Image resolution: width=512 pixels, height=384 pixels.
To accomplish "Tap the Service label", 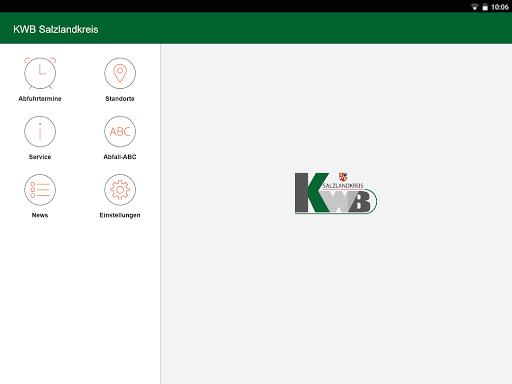I will pyautogui.click(x=40, y=157).
